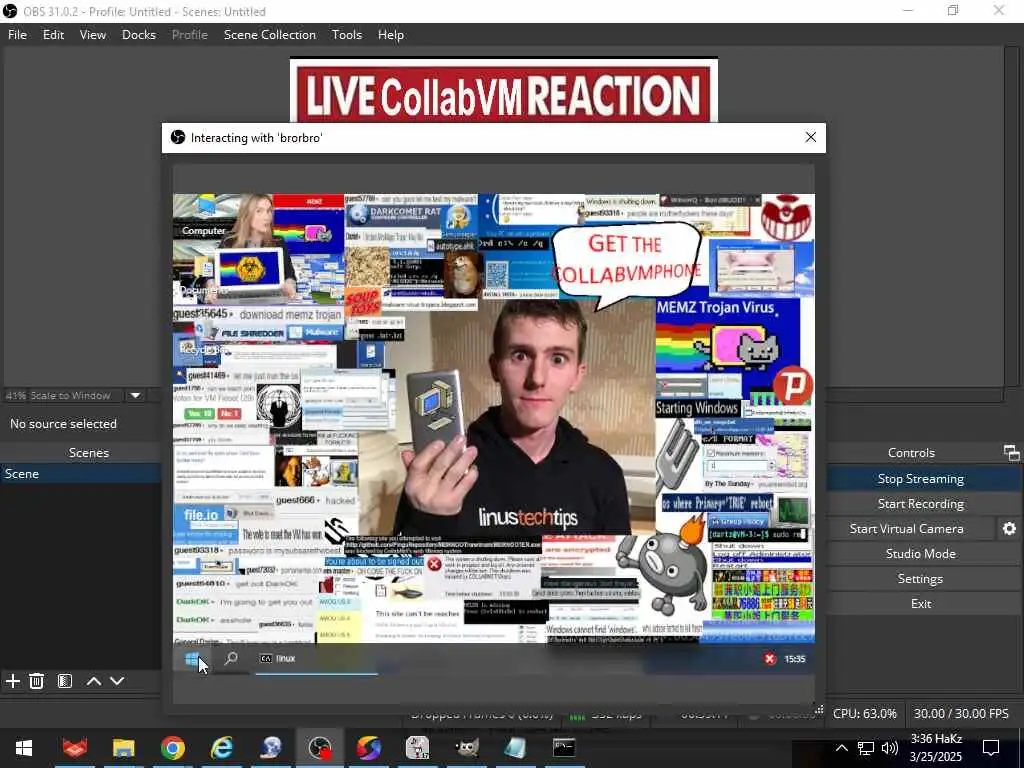Launch Comodo red icon in taskbar
1024x768 pixels.
click(74, 748)
